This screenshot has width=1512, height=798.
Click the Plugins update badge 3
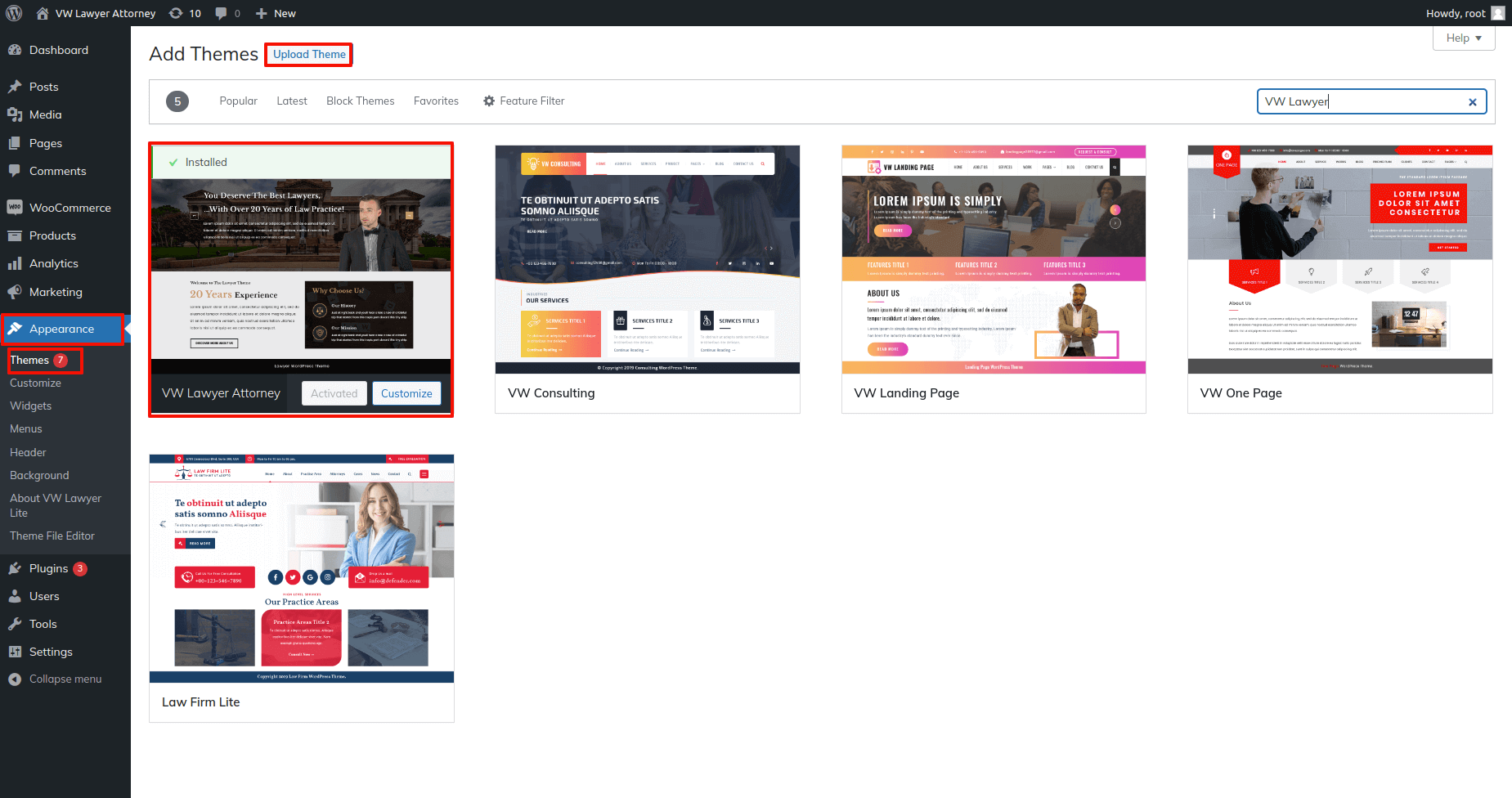80,568
